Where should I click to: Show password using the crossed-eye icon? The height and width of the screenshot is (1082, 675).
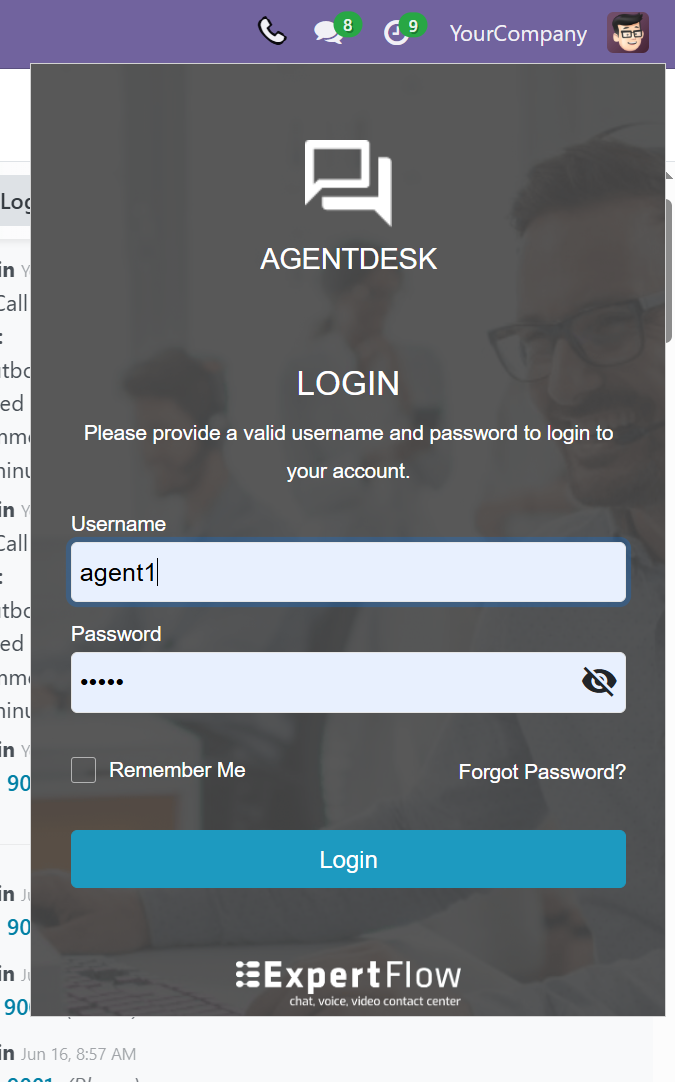tap(598, 682)
